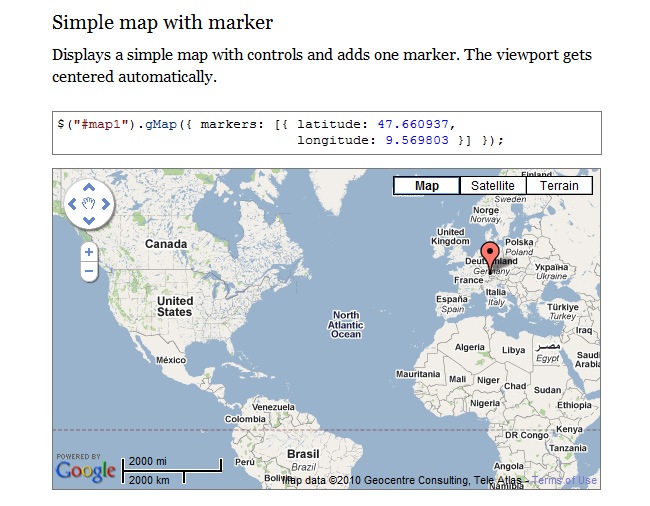The width and height of the screenshot is (650, 506).
Task: Switch to Terrain view
Action: point(559,186)
